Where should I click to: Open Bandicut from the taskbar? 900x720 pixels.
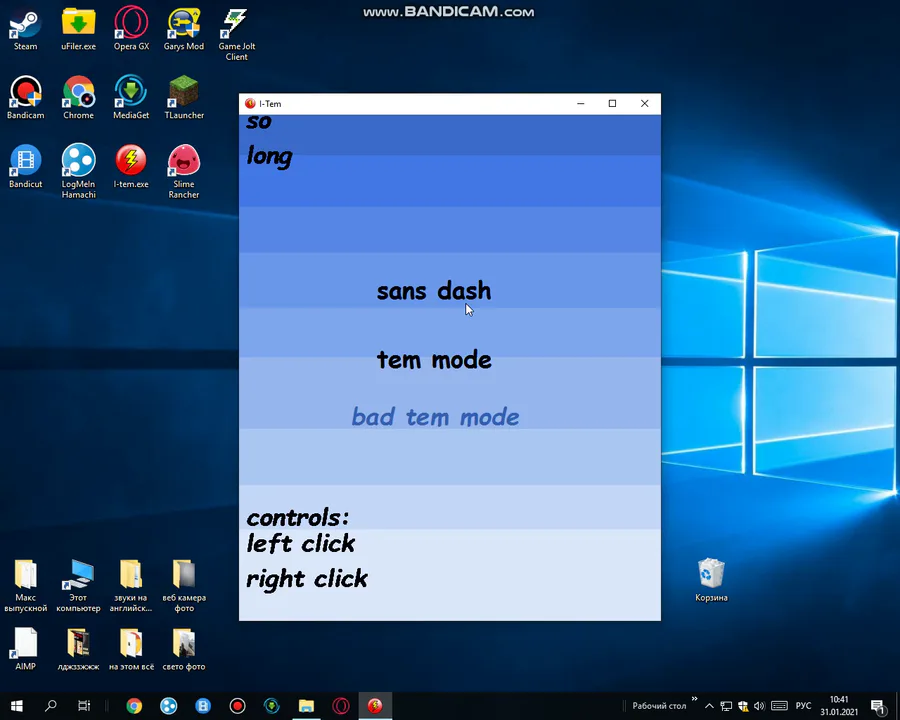pos(203,706)
